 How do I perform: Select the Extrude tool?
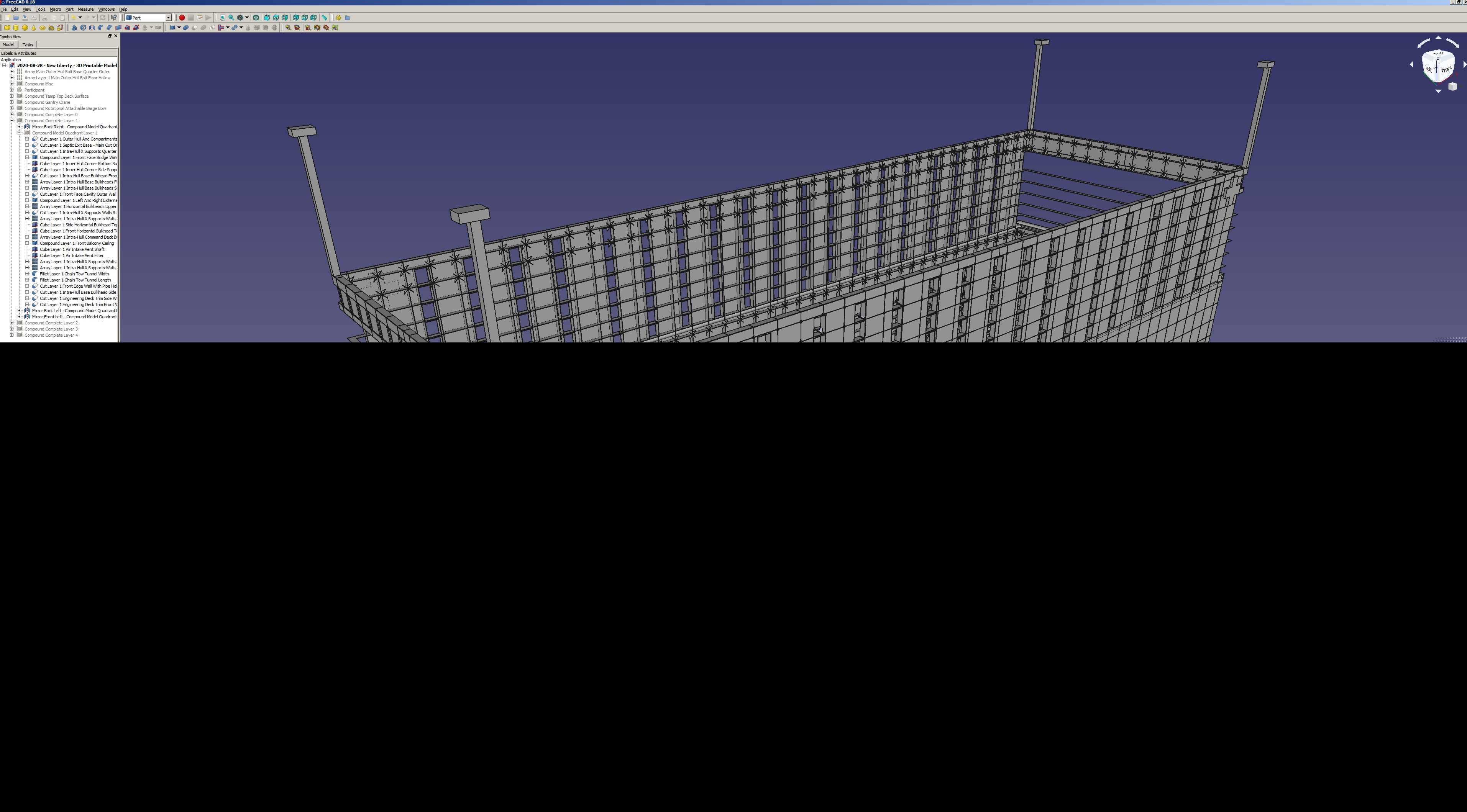coord(75,27)
